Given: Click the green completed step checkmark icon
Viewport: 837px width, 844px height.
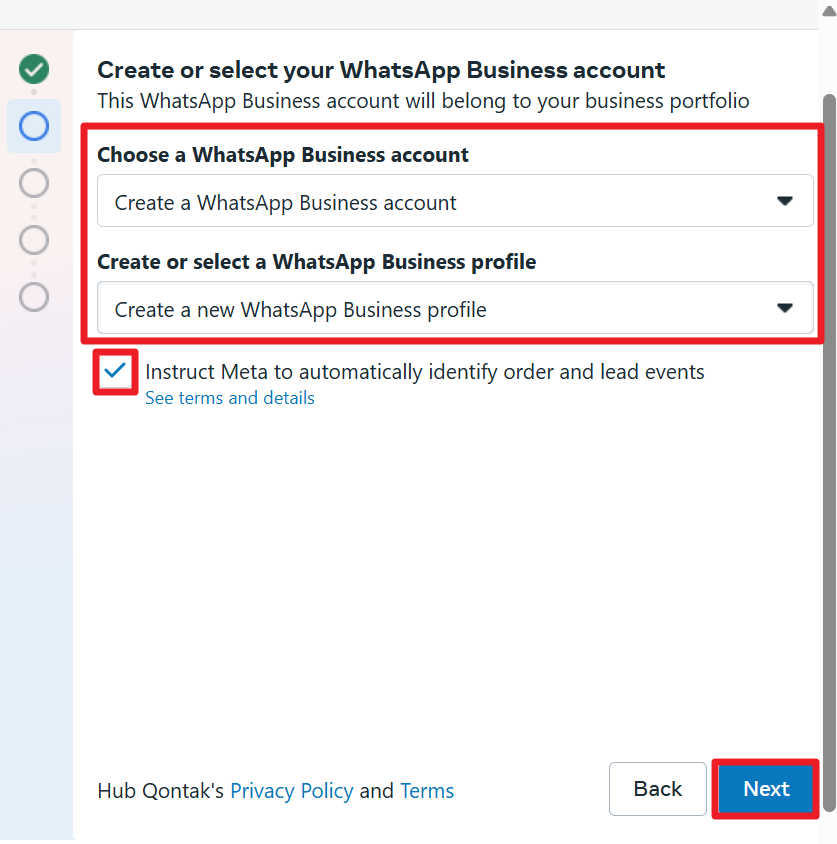Looking at the screenshot, I should coord(34,69).
